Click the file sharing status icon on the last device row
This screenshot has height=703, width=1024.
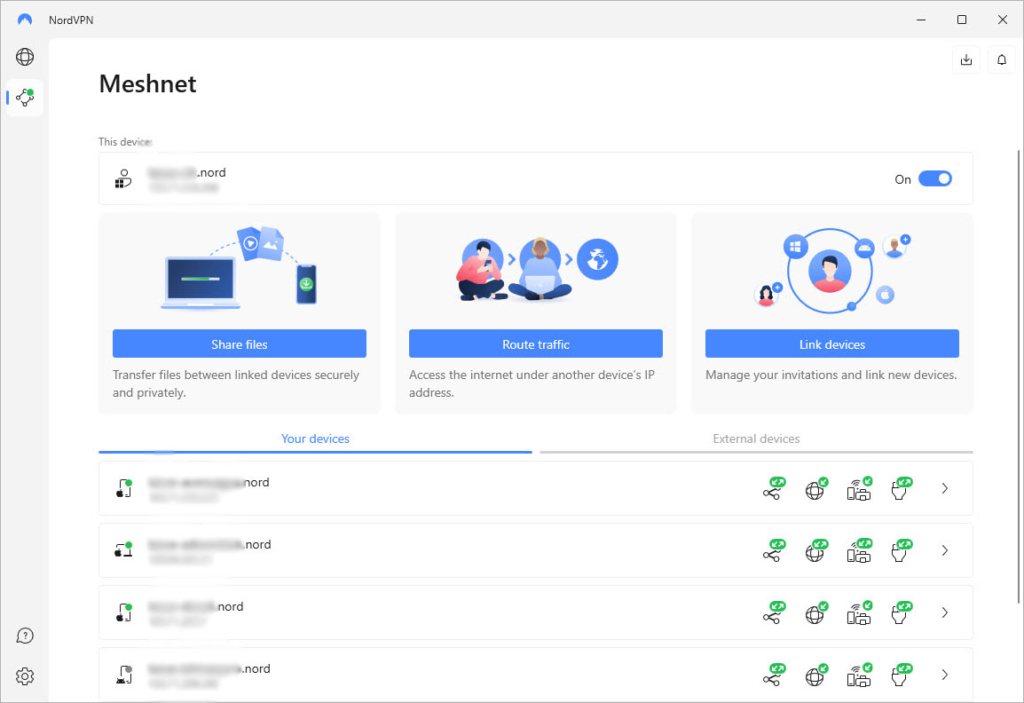pyautogui.click(x=773, y=675)
